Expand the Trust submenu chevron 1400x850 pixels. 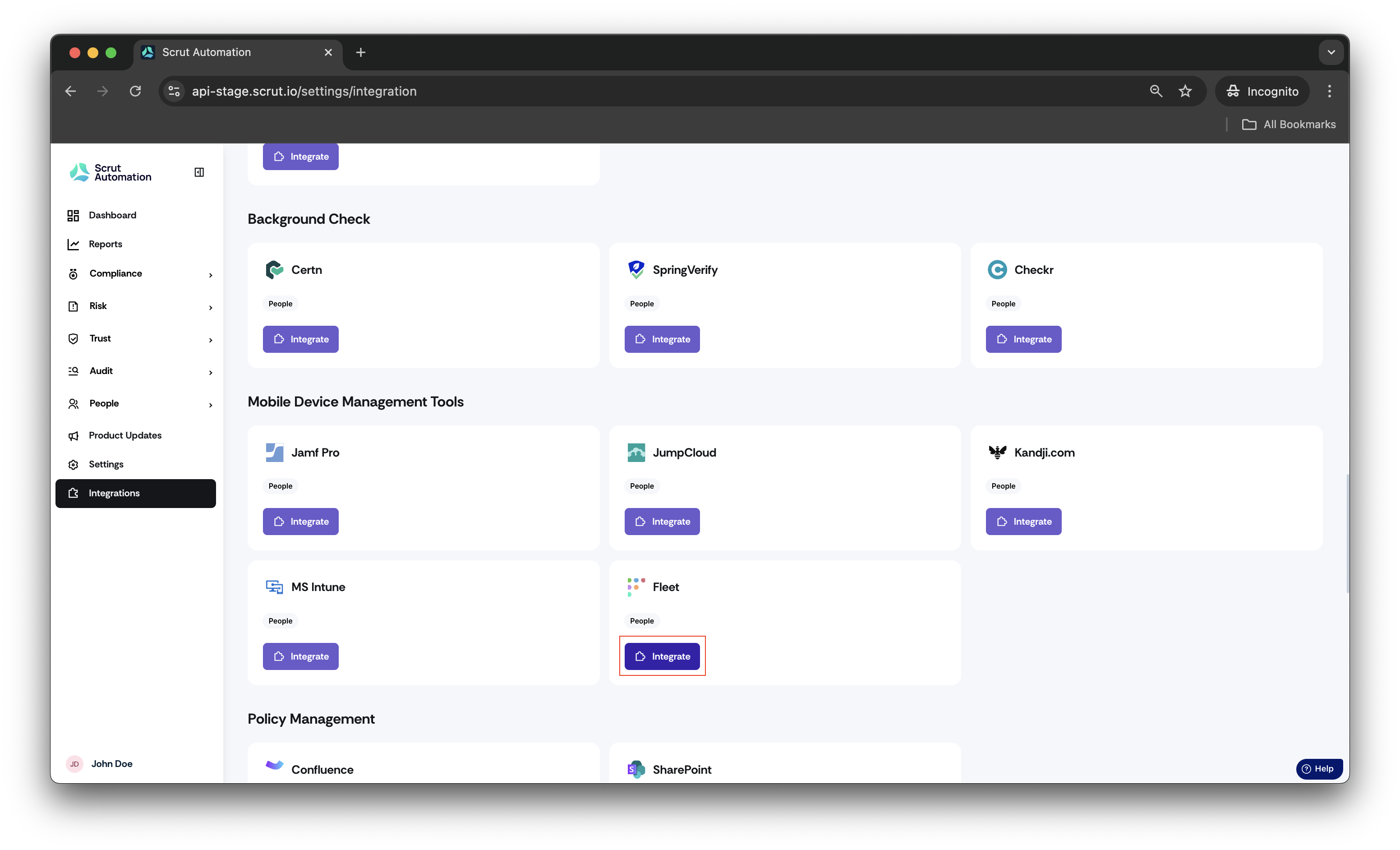tap(211, 340)
